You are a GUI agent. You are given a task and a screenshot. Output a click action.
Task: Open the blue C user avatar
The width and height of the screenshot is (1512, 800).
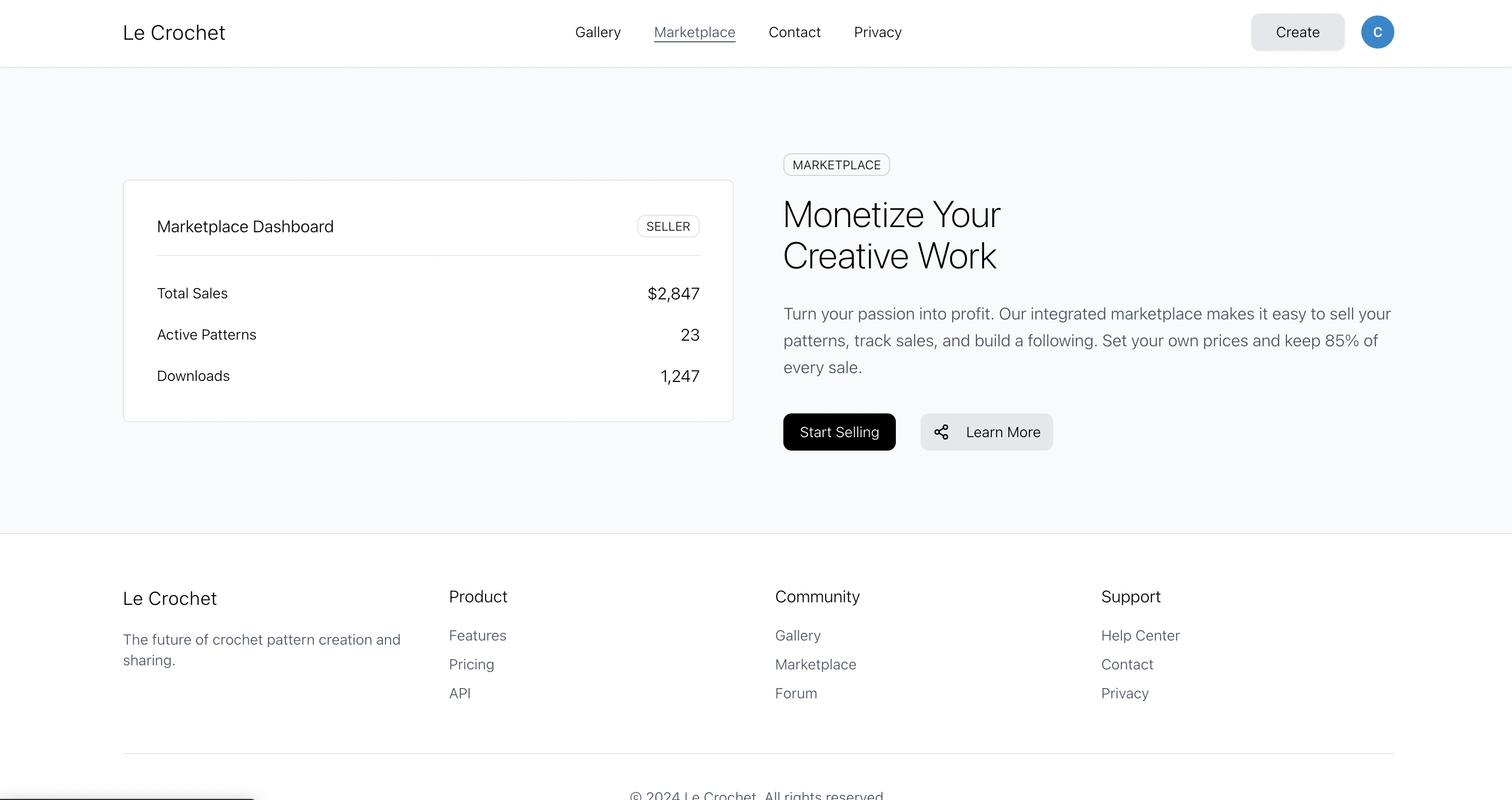pyautogui.click(x=1377, y=33)
